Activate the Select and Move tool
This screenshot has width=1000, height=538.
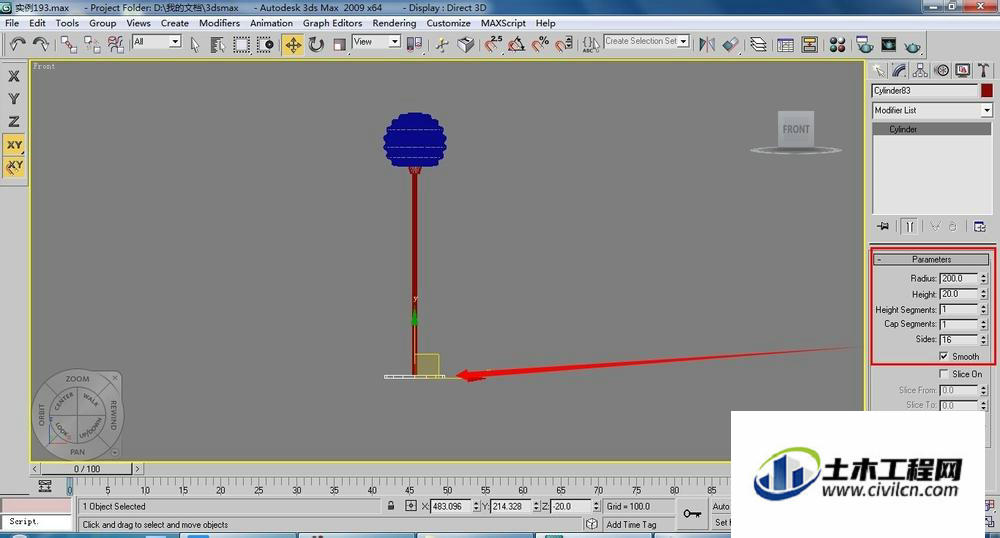tap(293, 45)
